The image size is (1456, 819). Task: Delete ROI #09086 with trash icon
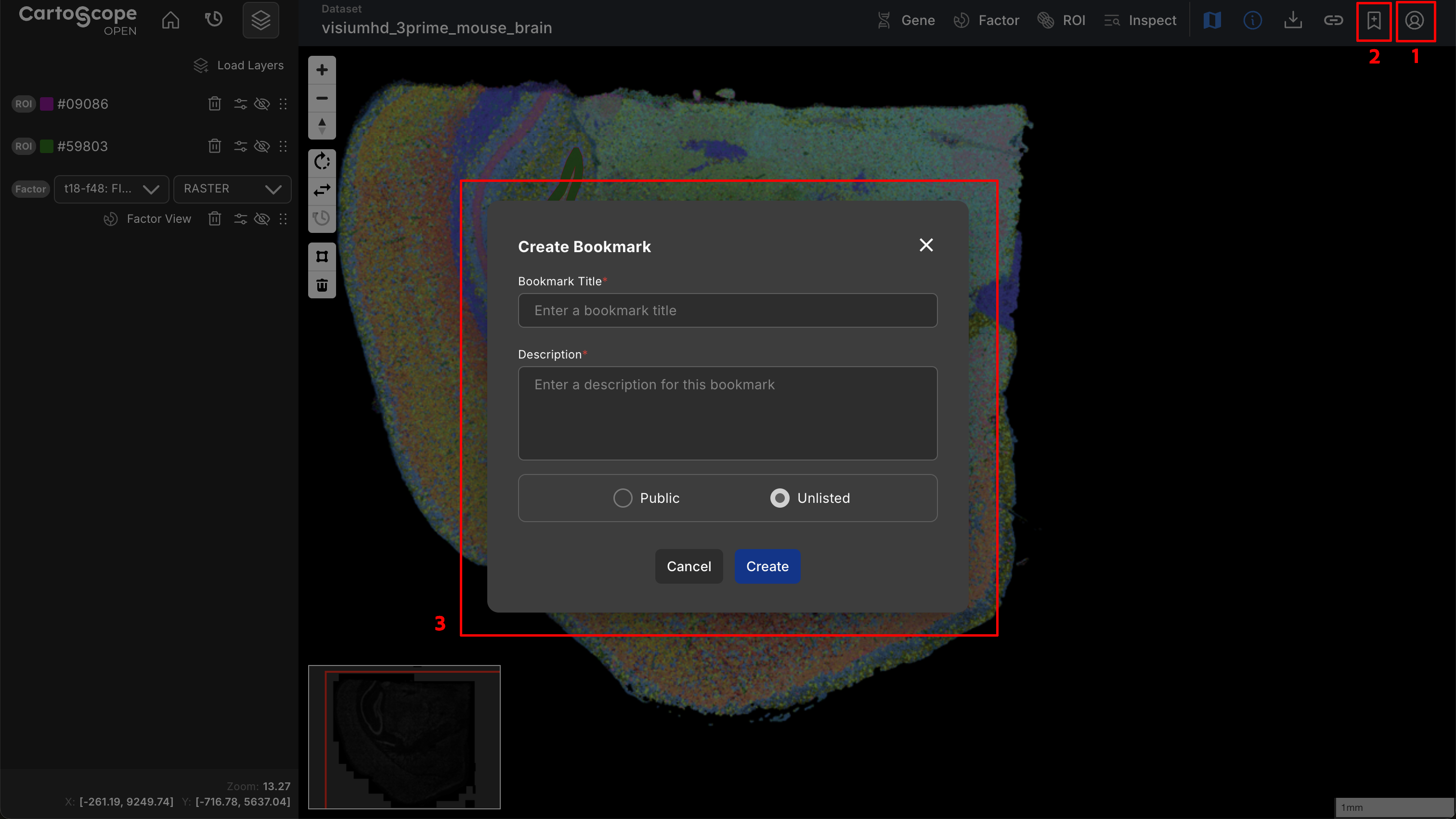[214, 104]
